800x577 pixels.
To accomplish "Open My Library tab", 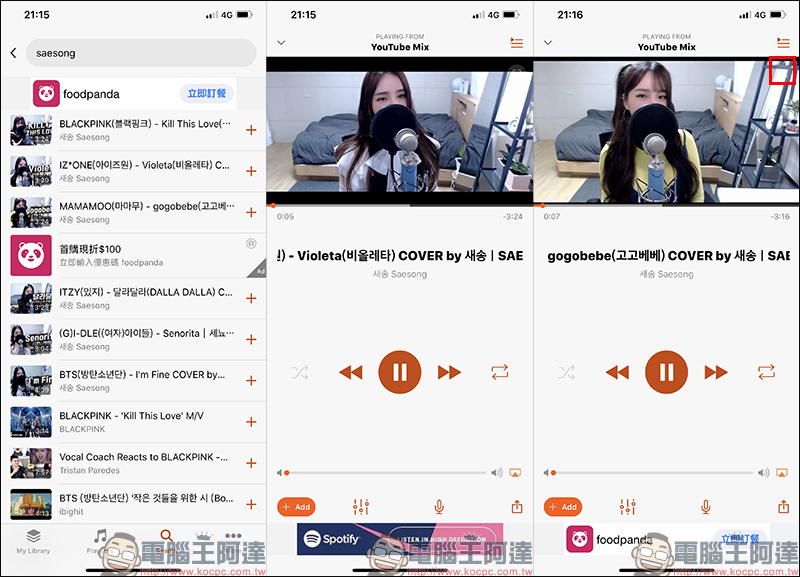I will pos(33,541).
